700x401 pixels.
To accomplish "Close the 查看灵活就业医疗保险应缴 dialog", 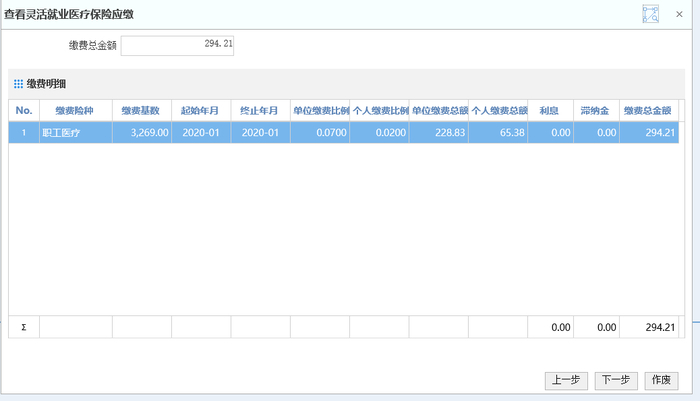I will coord(679,14).
